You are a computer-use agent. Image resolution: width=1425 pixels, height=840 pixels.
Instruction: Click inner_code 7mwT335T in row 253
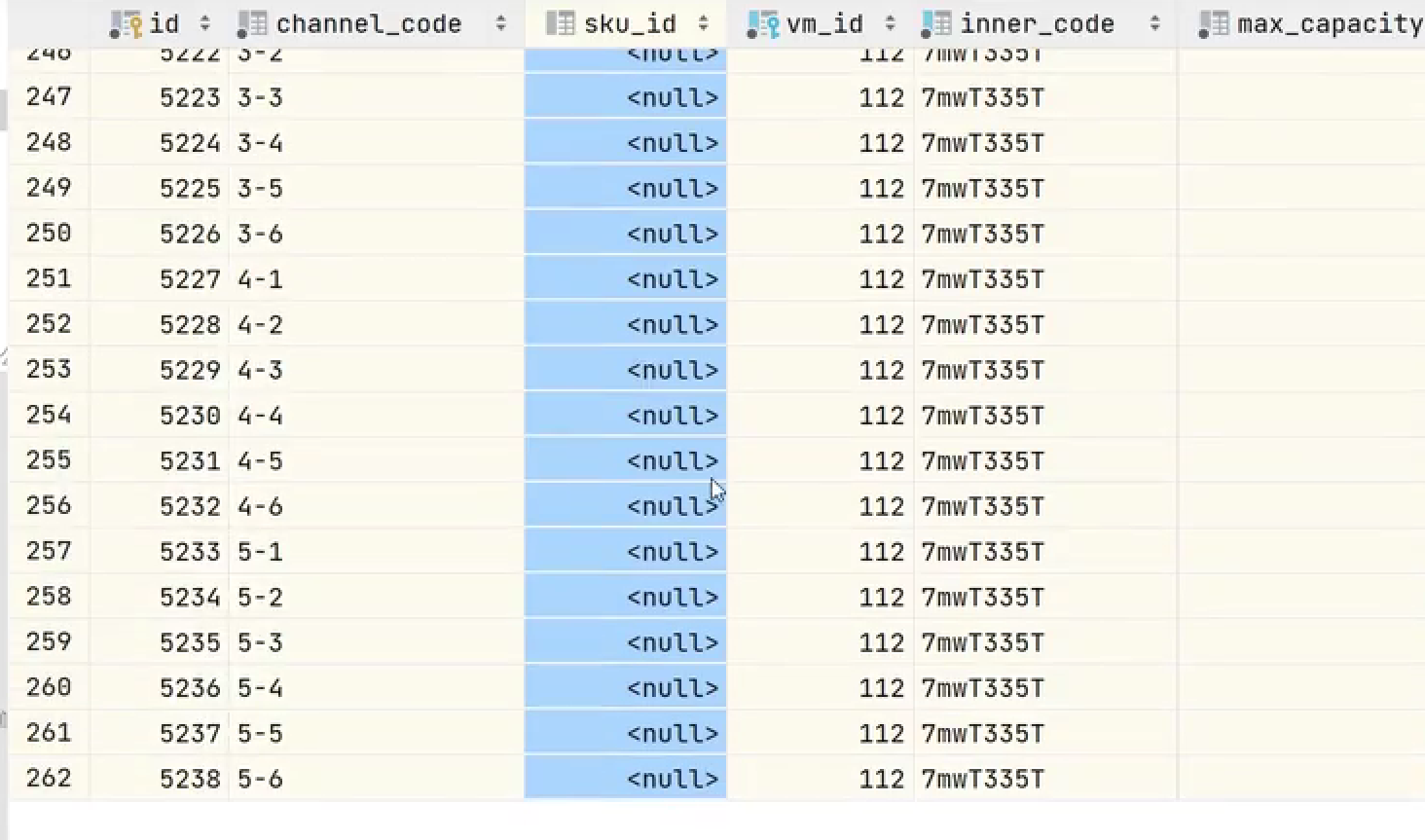point(1045,370)
